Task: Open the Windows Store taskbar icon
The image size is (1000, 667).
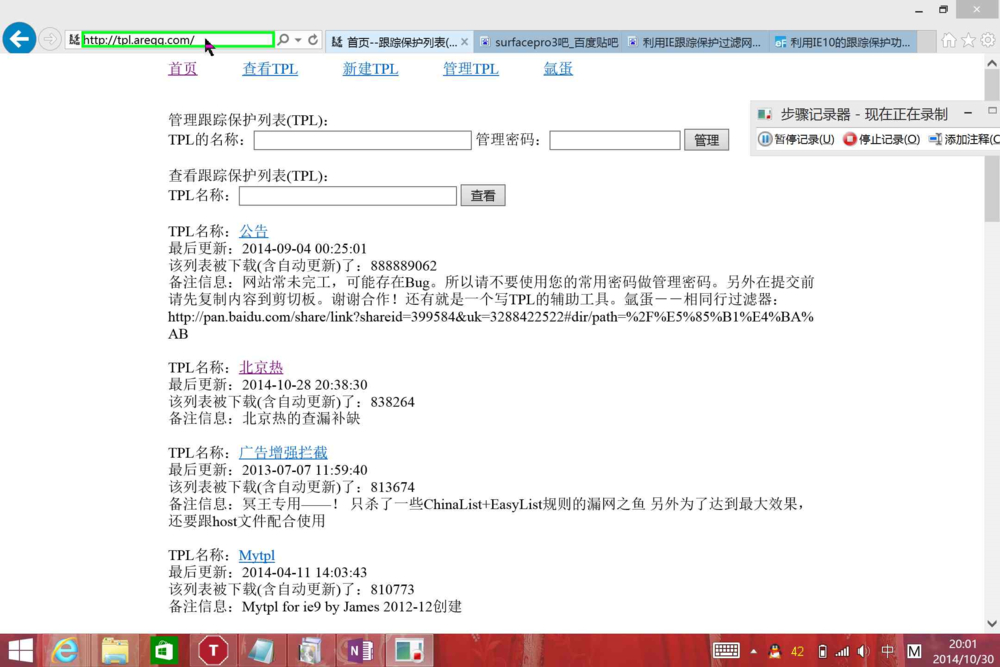Action: pos(164,650)
